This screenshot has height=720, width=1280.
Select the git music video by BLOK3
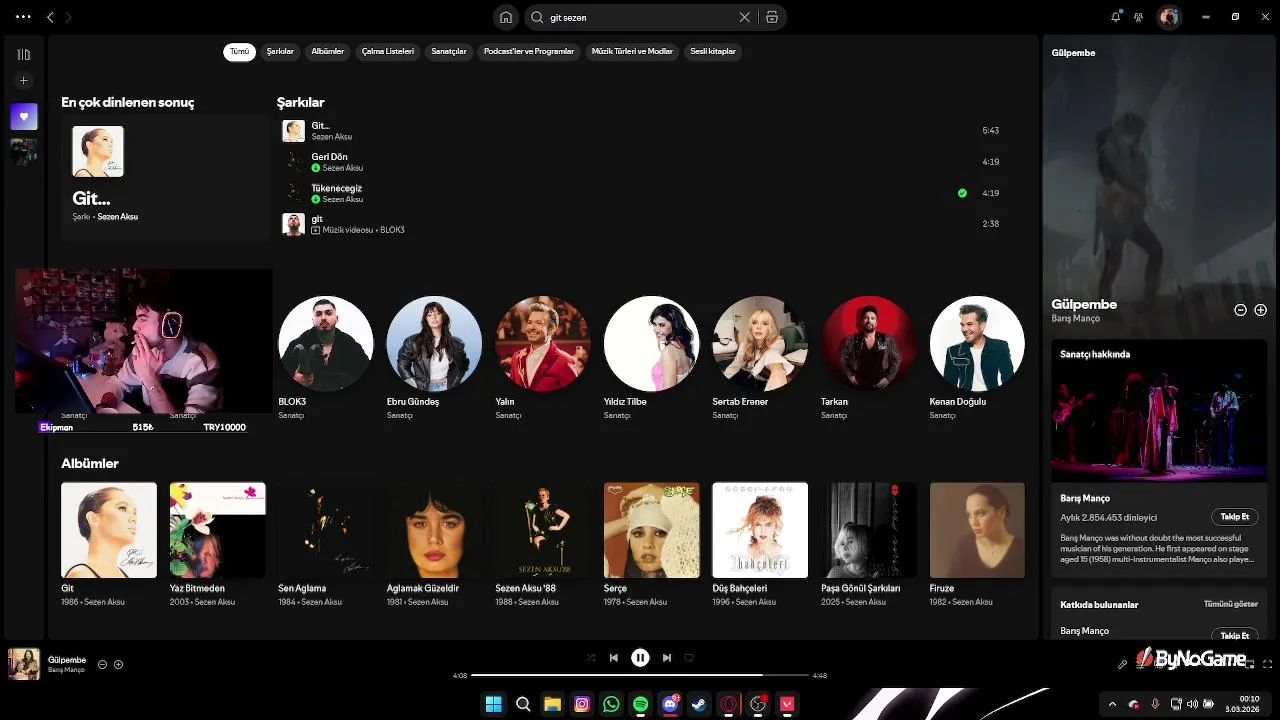pos(640,224)
